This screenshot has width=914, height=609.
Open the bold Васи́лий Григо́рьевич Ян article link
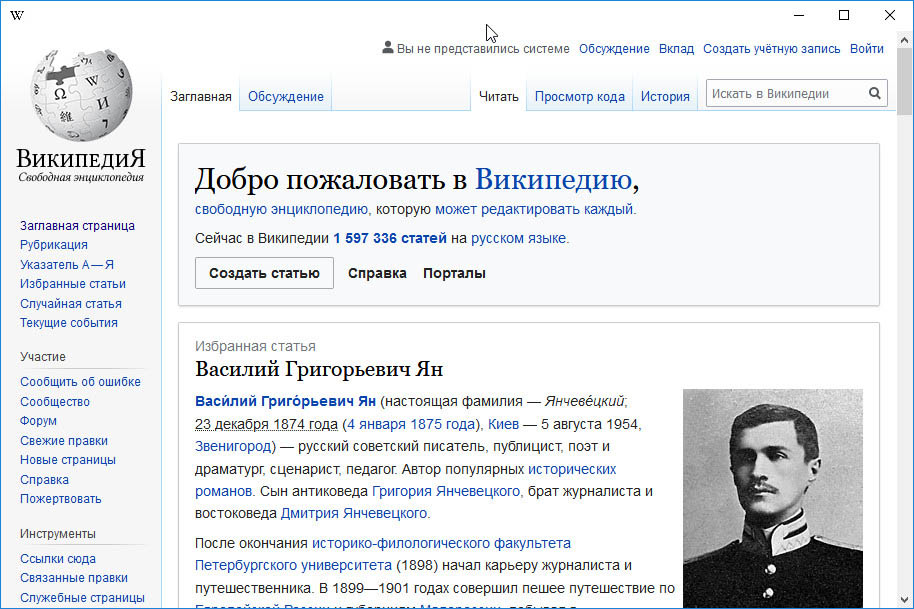coord(286,401)
